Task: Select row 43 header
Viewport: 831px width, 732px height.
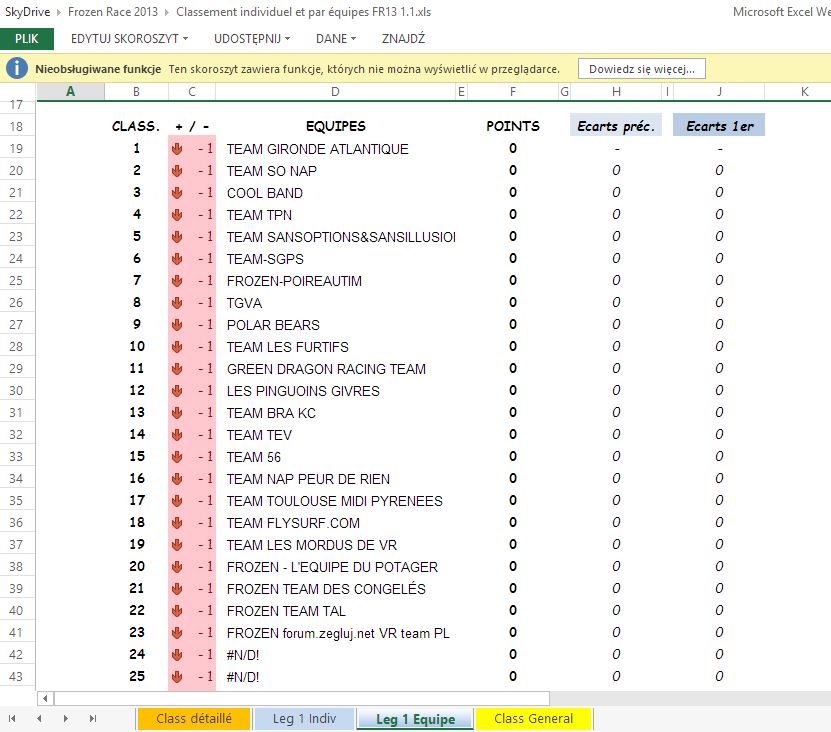Action: point(16,677)
